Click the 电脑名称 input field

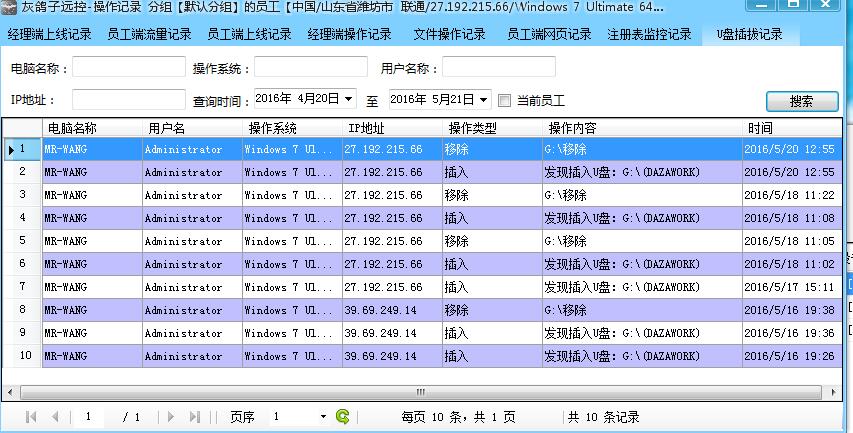coord(128,67)
